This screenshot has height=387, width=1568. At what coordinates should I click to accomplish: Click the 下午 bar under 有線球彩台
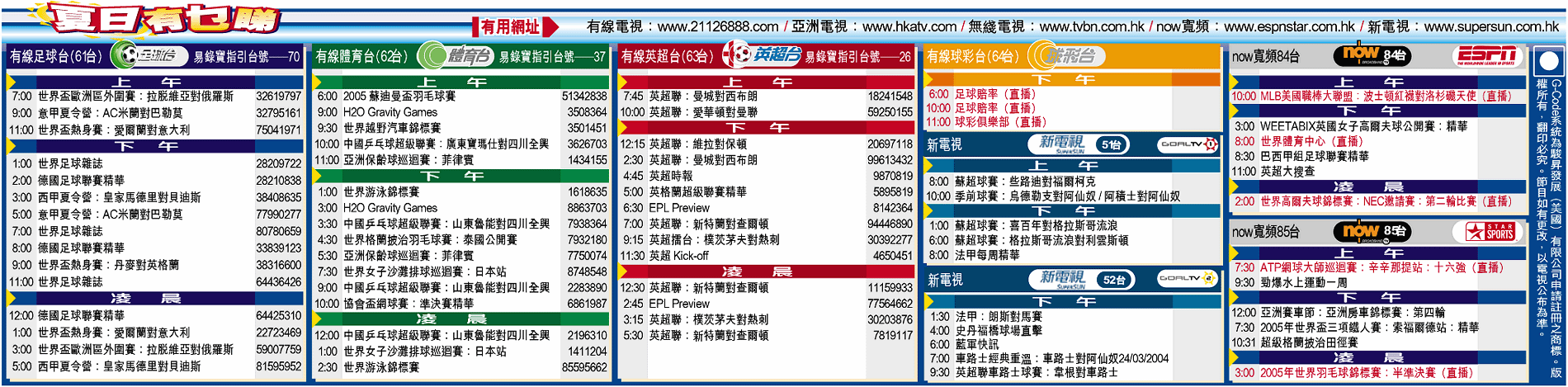click(1071, 79)
